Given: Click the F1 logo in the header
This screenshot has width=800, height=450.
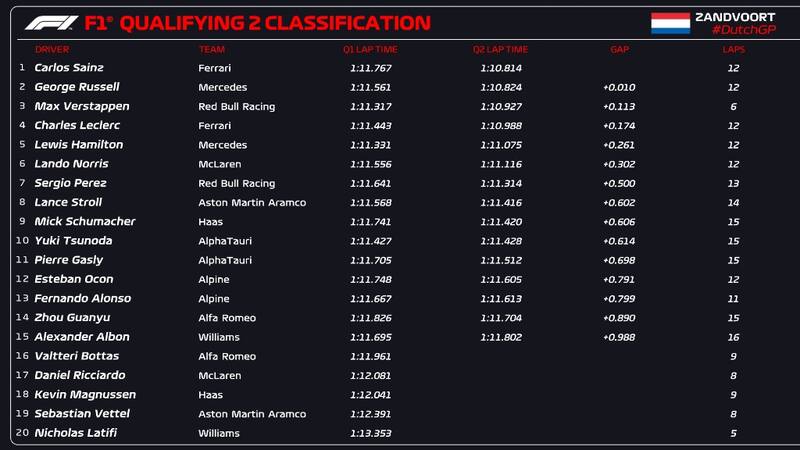Looking at the screenshot, I should [x=50, y=22].
